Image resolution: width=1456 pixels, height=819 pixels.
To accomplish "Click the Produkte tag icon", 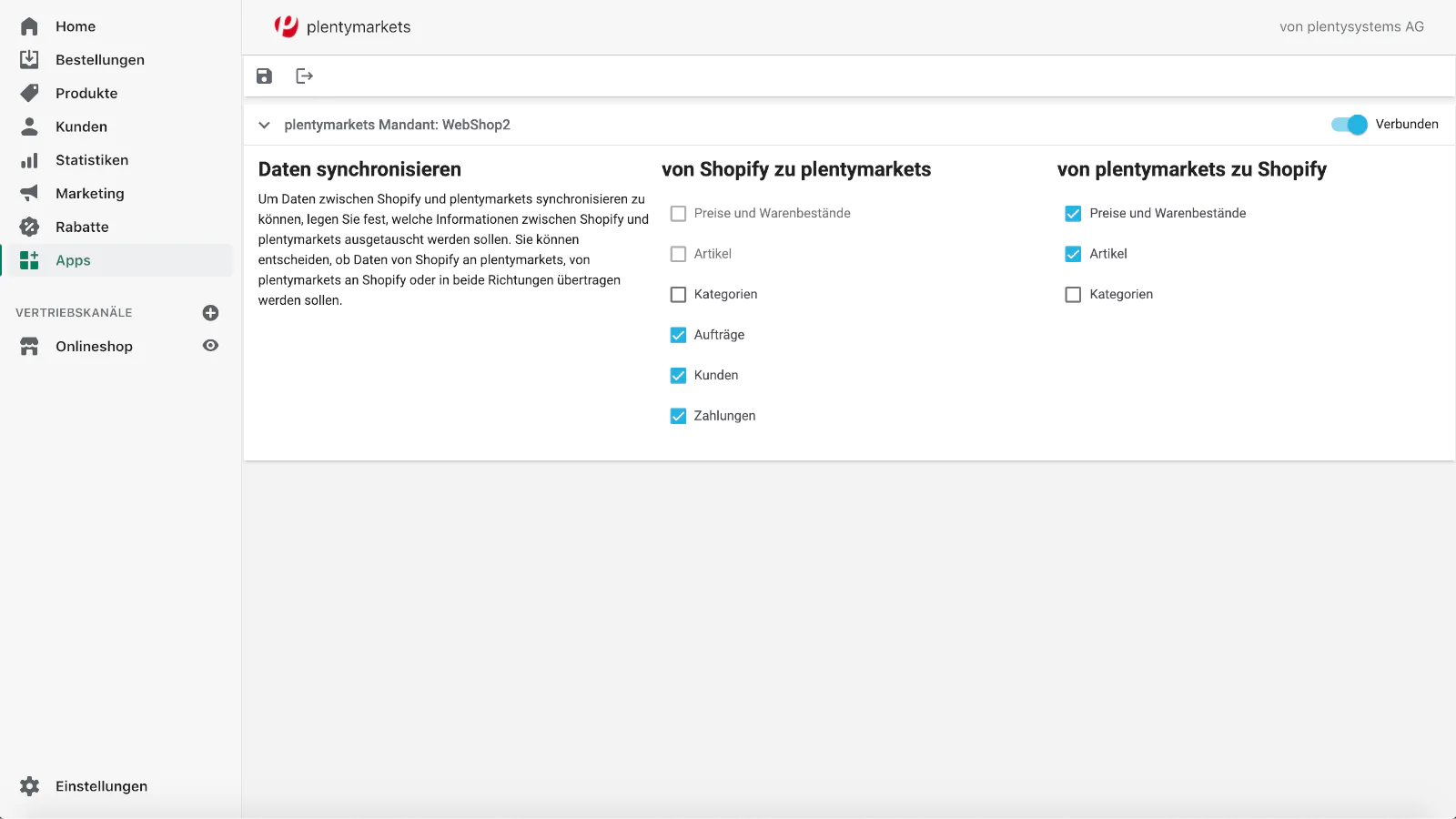I will [29, 93].
